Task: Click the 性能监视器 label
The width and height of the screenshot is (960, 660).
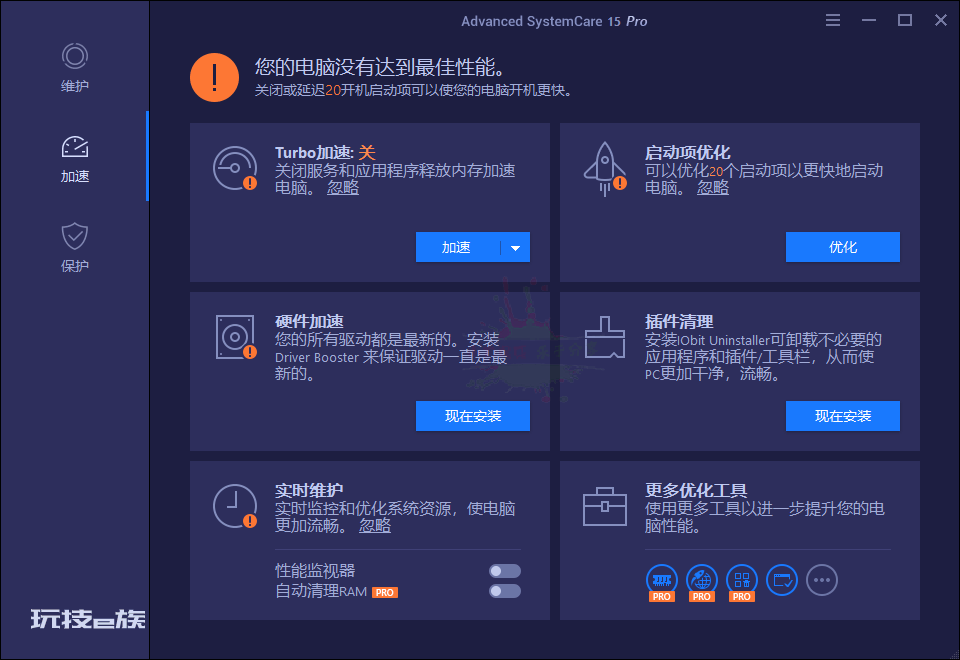Action: coord(315,571)
